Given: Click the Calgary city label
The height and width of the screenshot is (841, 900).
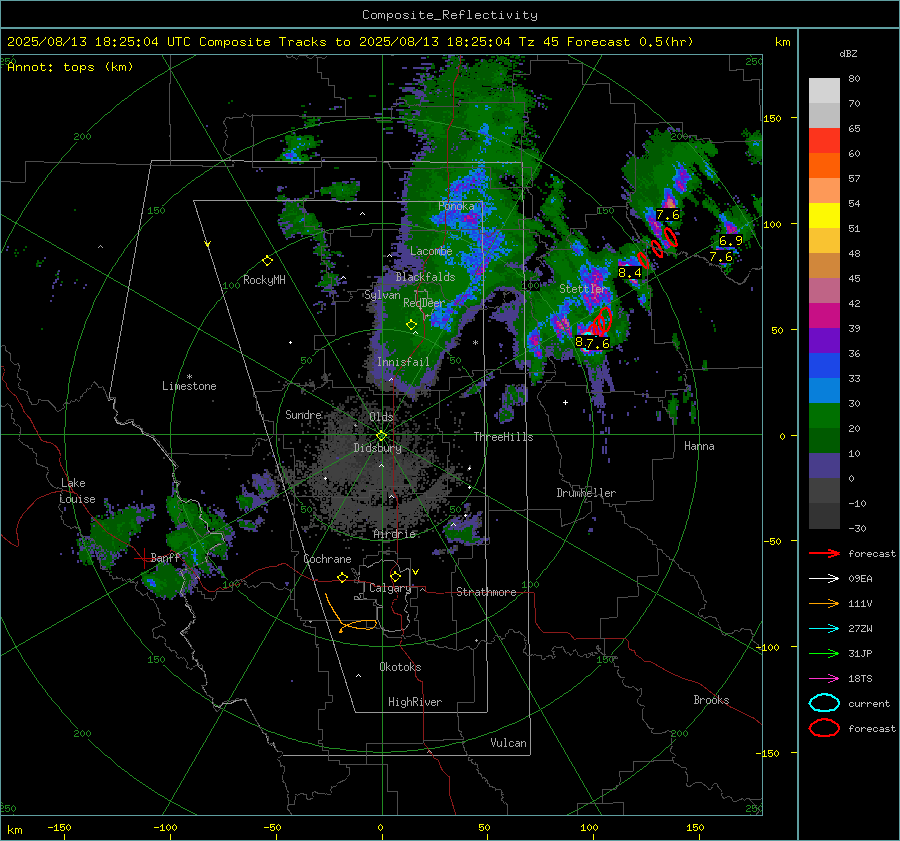Looking at the screenshot, I should click(390, 588).
